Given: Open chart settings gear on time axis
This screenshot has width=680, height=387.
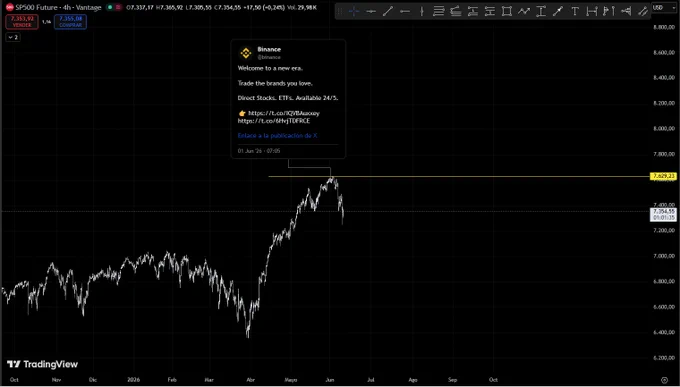Looking at the screenshot, I should [x=664, y=380].
